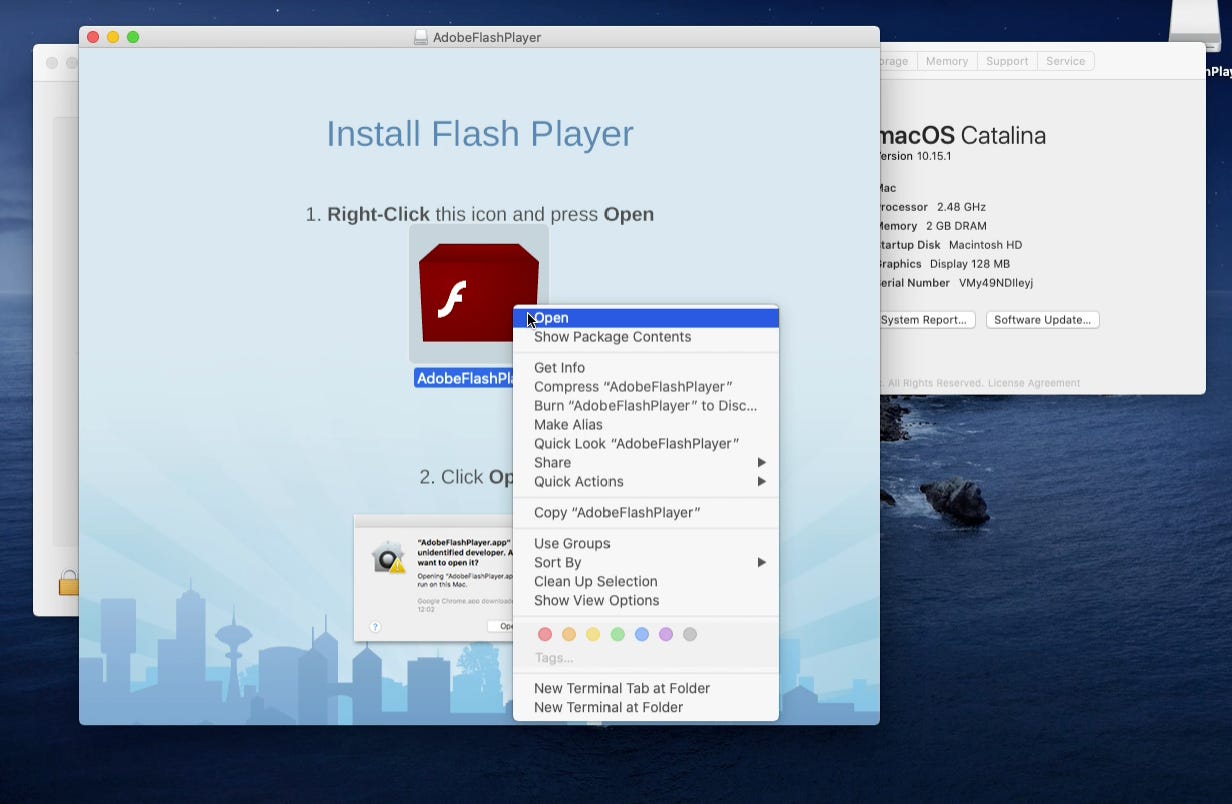
Task: Select New Terminal Tab at Folder
Action: coord(646,689)
